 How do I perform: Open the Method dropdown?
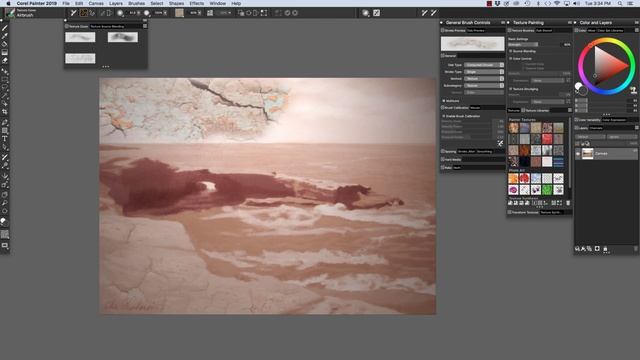pyautogui.click(x=484, y=79)
